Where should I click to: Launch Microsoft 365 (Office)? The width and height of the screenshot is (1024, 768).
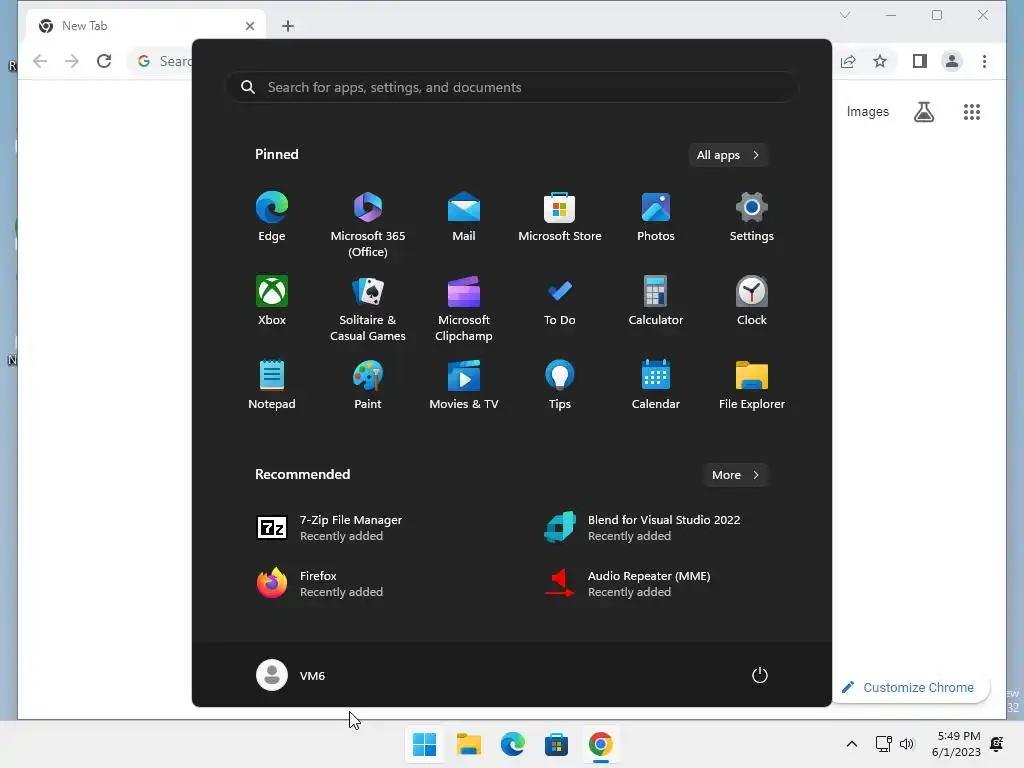tap(368, 225)
